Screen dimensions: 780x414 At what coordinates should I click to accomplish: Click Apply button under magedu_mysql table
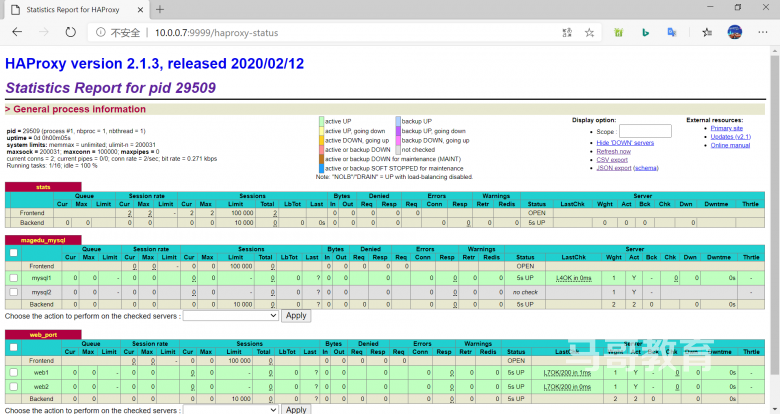pyautogui.click(x=296, y=315)
